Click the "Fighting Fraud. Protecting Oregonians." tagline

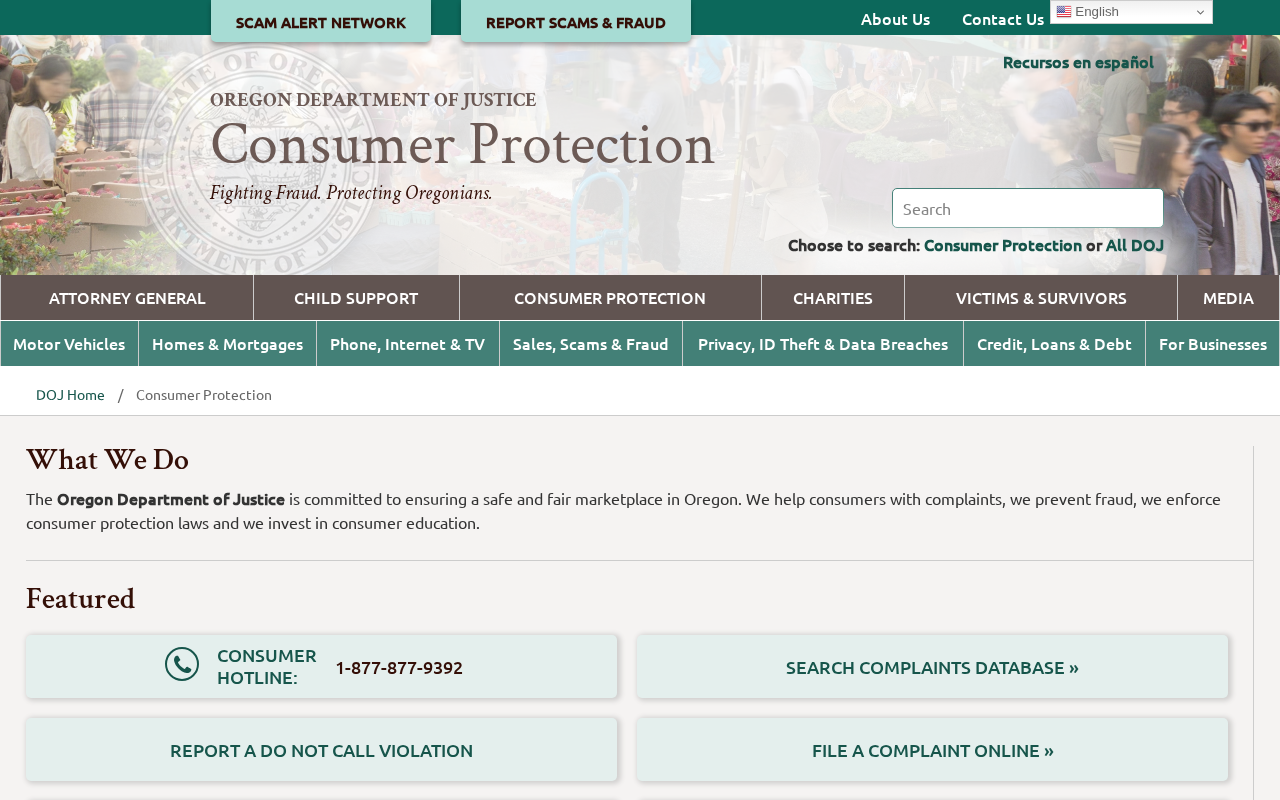351,193
